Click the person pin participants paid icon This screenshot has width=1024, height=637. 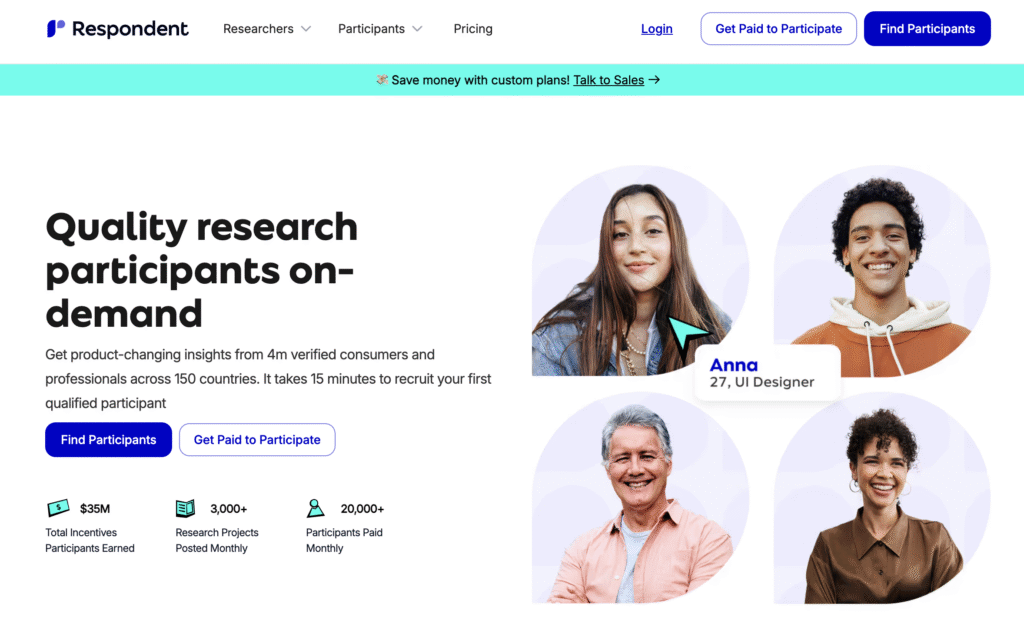[x=315, y=508]
